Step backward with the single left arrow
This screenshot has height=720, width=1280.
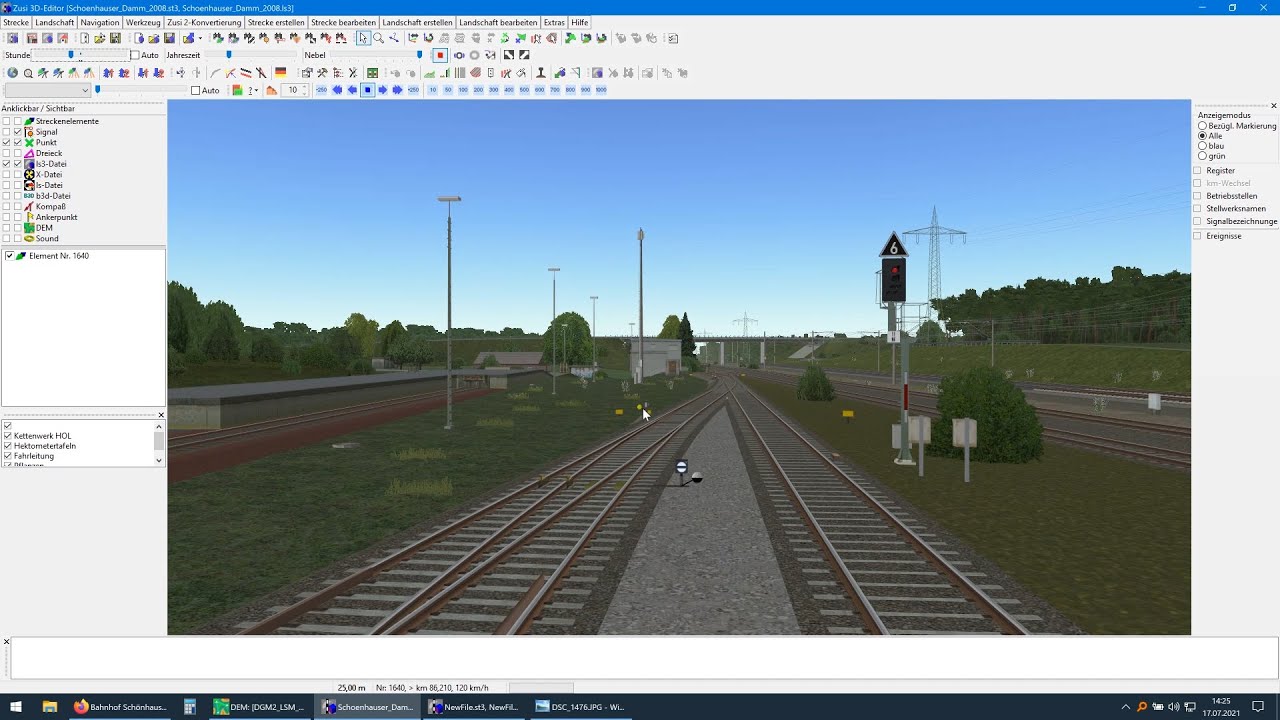(352, 90)
